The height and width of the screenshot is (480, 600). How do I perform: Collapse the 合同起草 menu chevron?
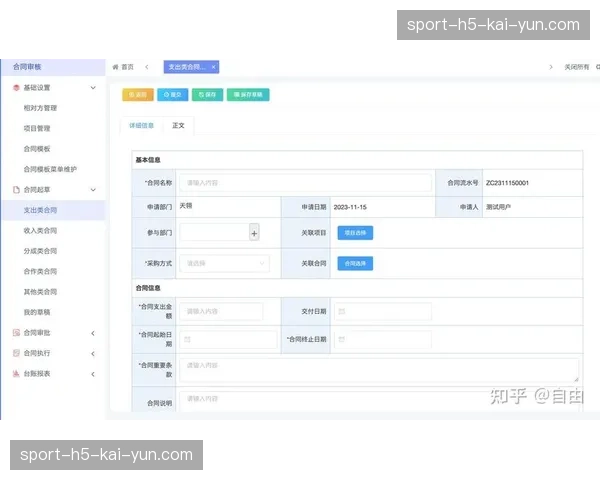(x=93, y=190)
